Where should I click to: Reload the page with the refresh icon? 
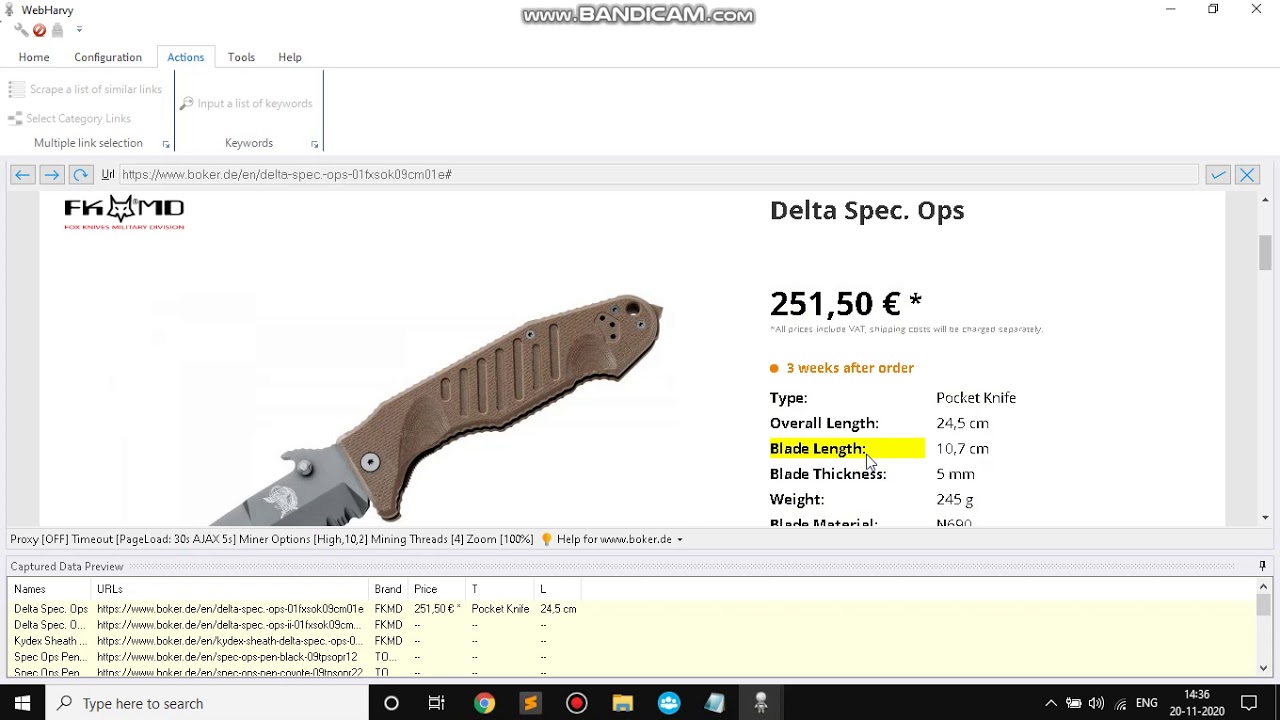point(81,175)
